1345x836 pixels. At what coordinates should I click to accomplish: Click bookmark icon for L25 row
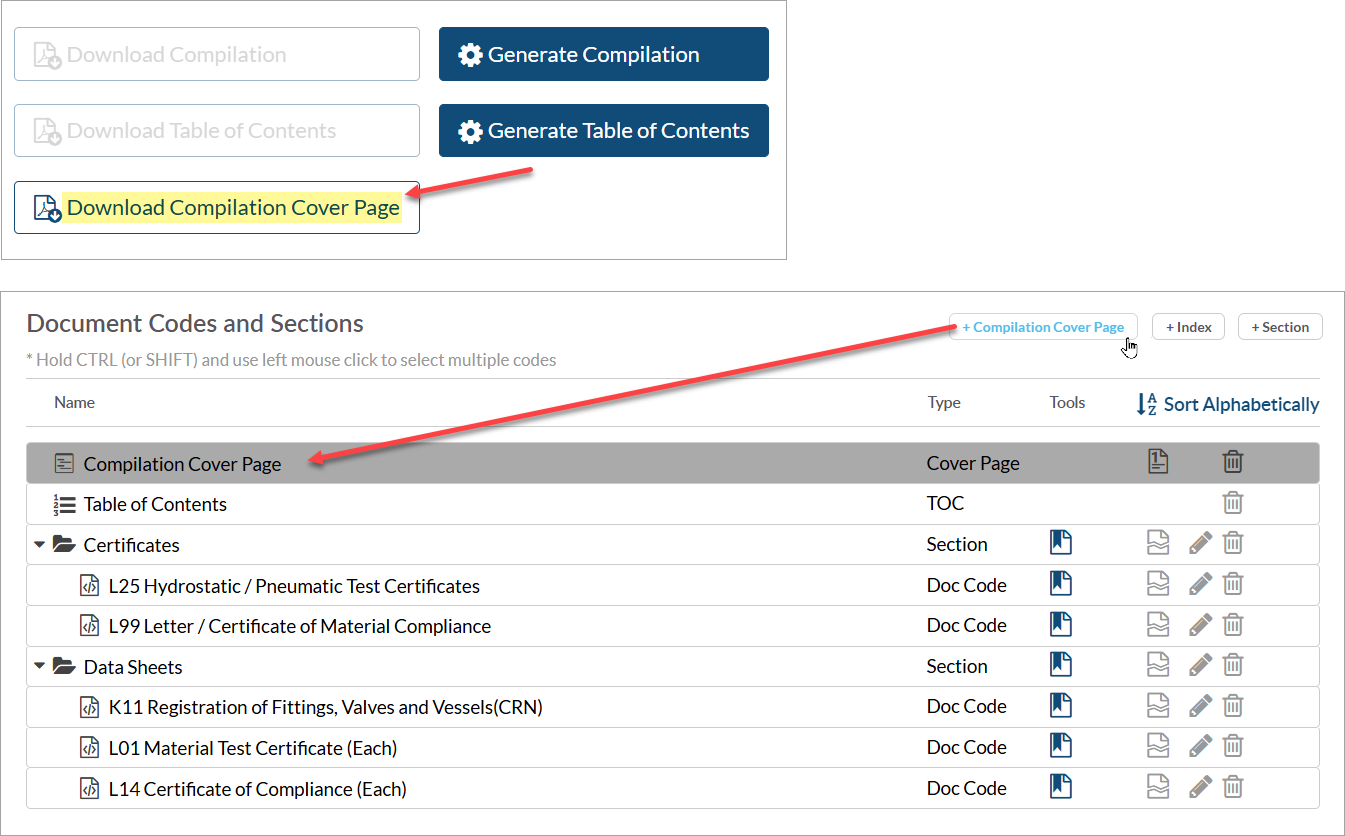point(1061,583)
